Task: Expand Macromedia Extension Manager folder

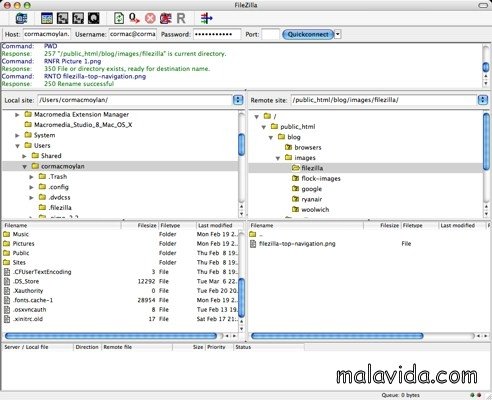Action: tap(17, 115)
